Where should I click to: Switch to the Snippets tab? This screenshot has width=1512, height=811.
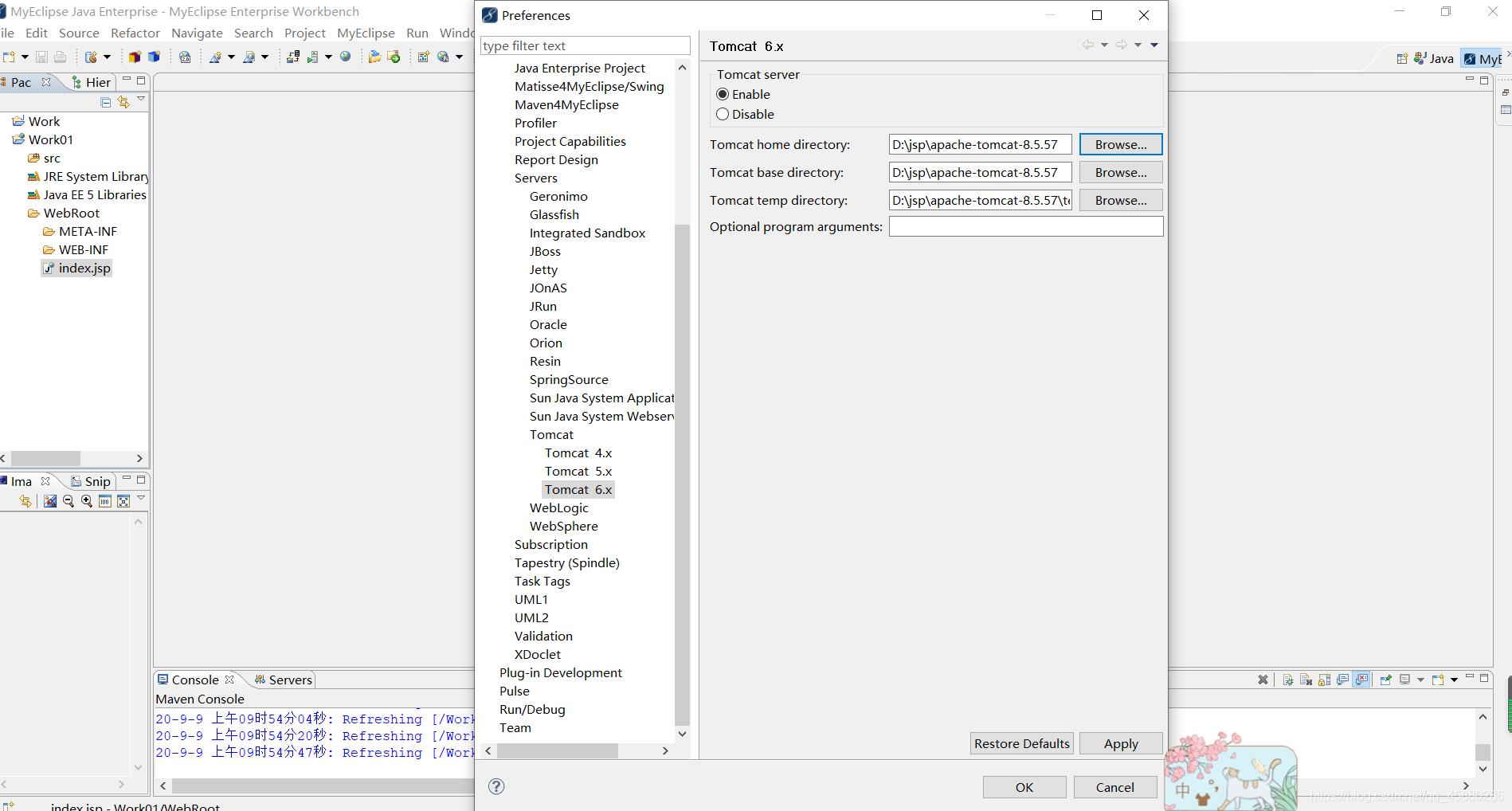pos(90,481)
